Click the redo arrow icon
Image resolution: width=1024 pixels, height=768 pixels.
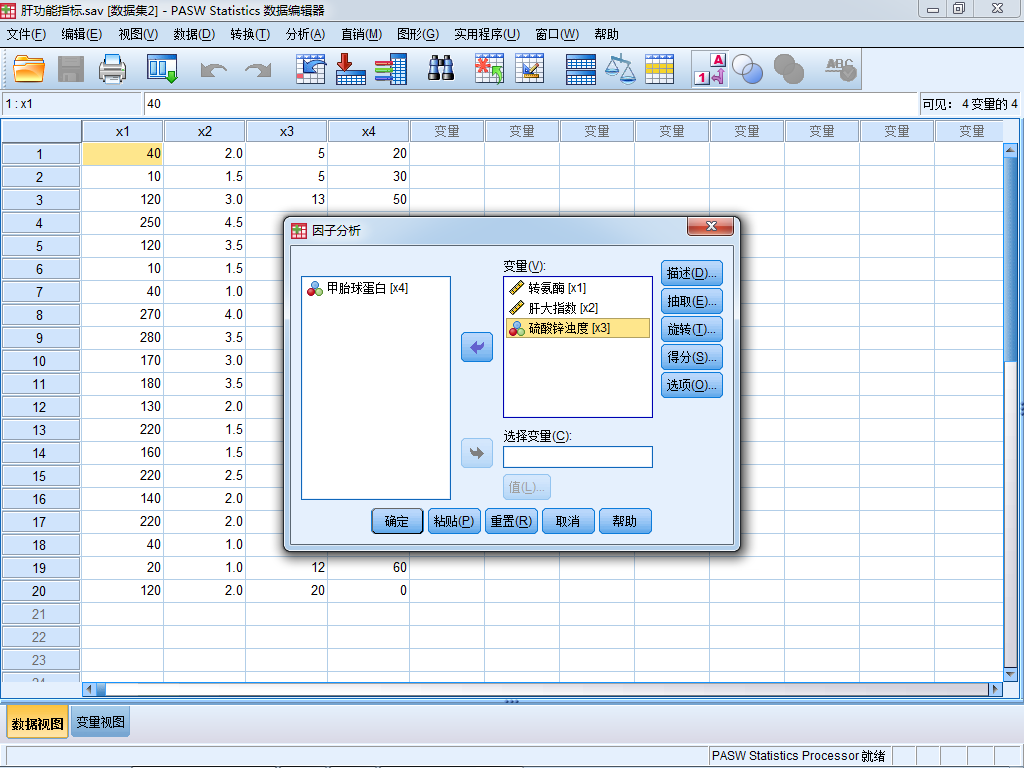258,70
